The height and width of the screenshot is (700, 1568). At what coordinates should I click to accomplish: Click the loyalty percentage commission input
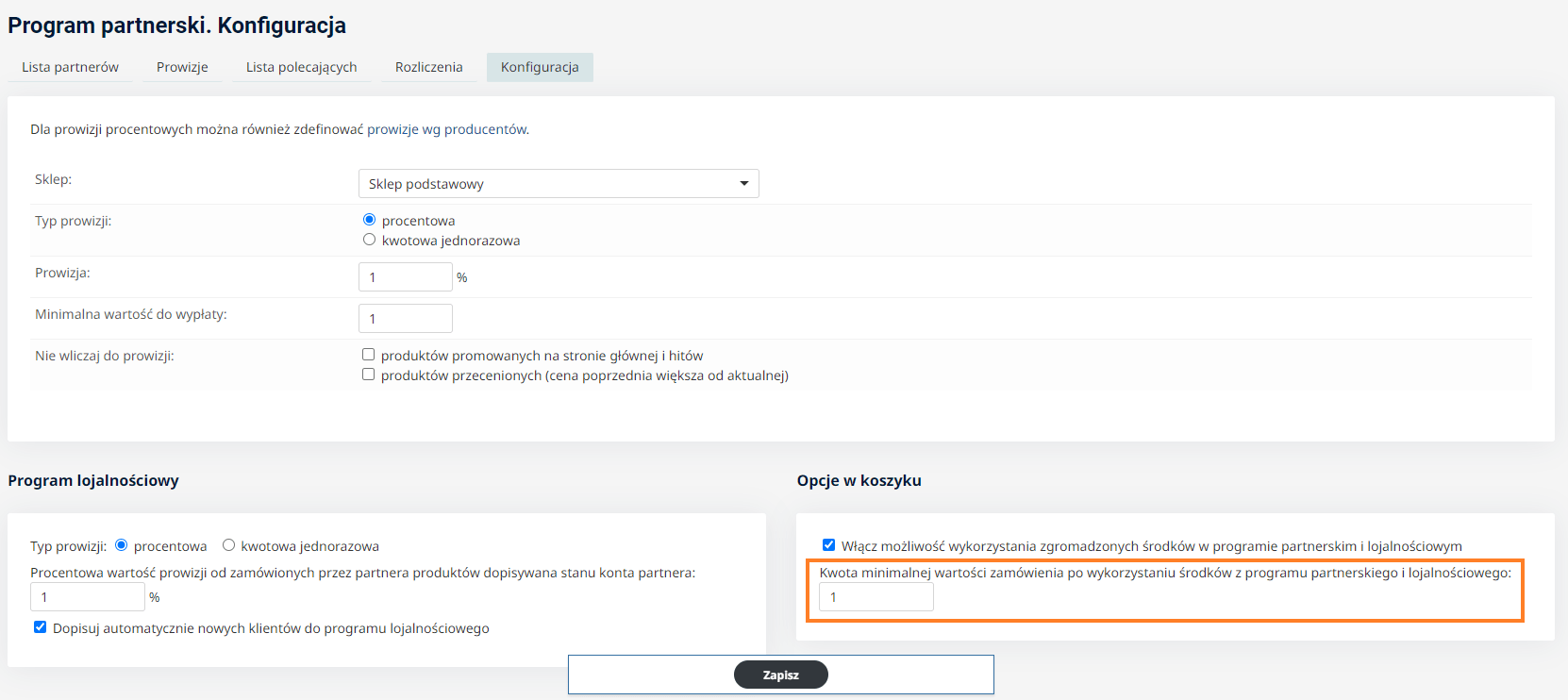88,597
